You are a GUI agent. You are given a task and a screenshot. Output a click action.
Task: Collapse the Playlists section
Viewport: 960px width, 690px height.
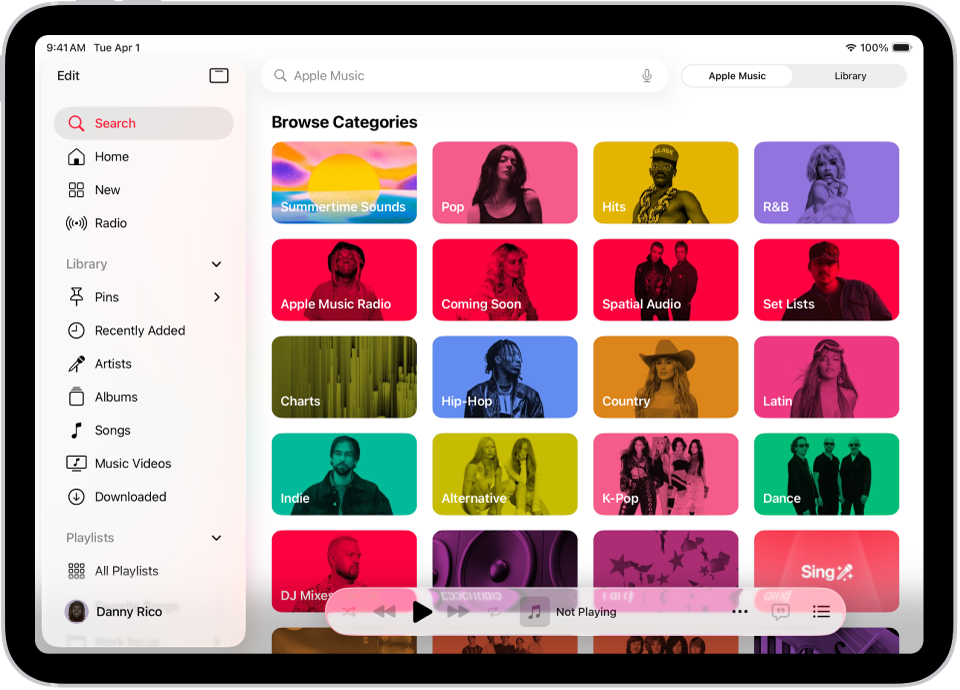click(216, 537)
